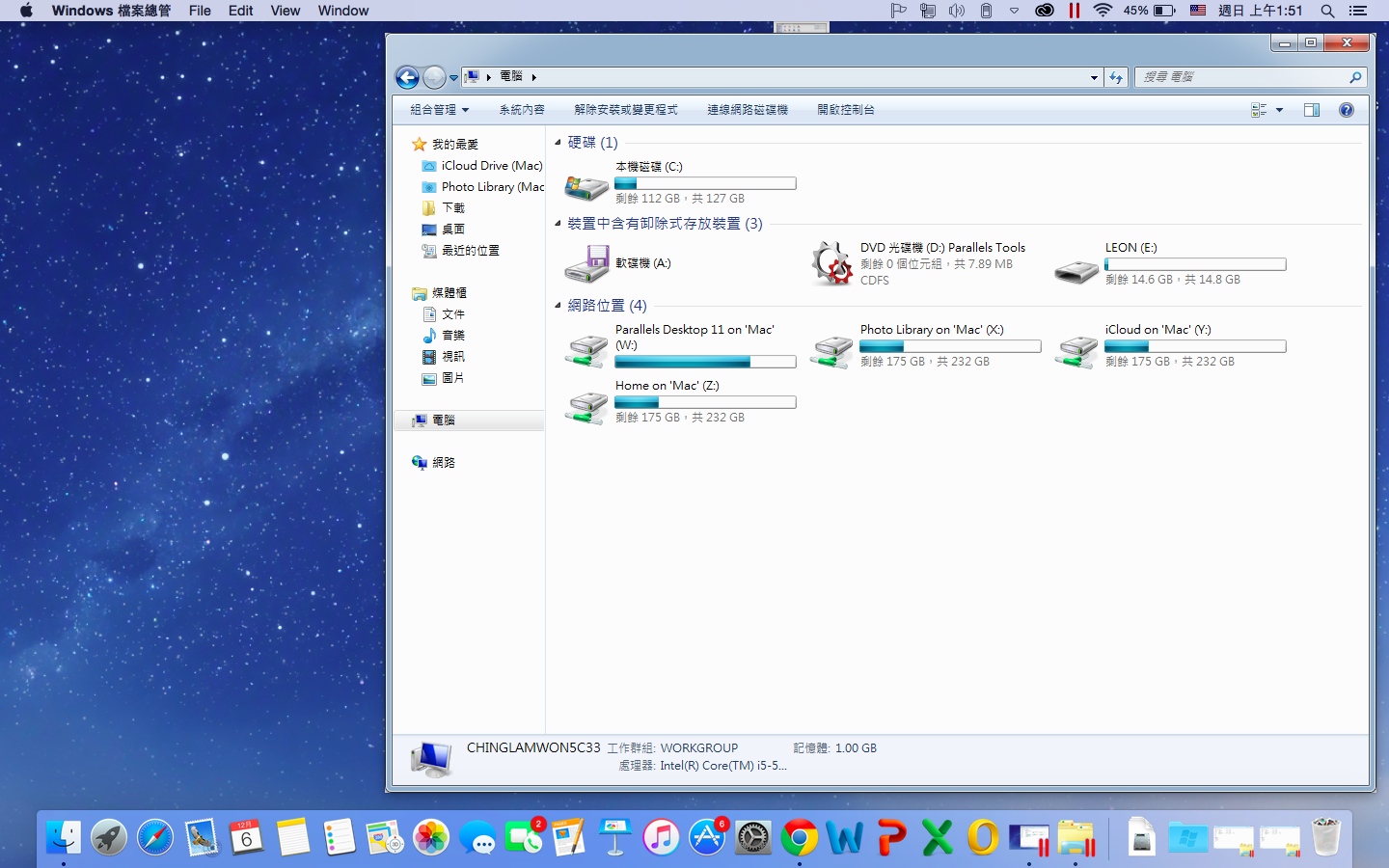Open Photo Library (Mac) in the sidebar
The image size is (1389, 868).
click(x=483, y=187)
